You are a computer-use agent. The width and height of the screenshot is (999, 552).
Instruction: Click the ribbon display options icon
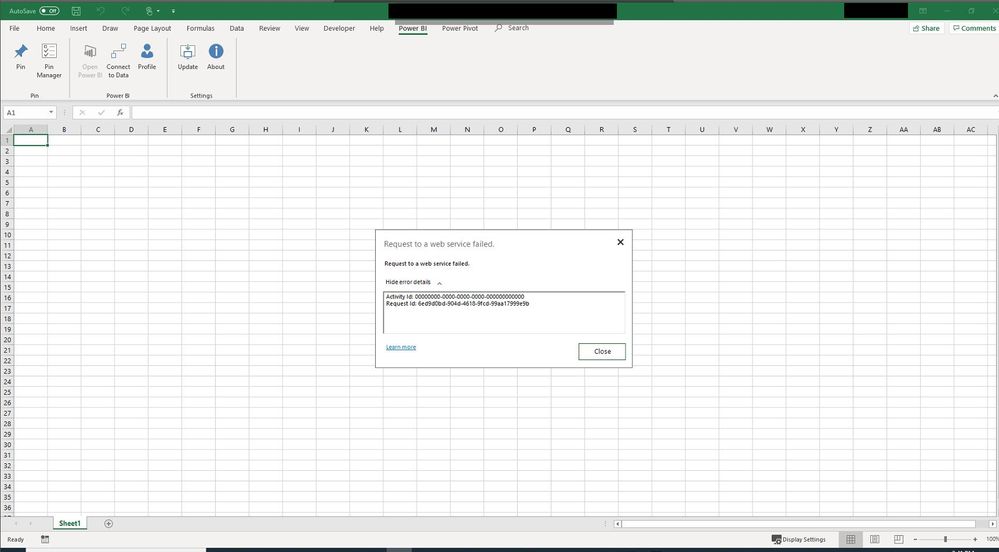tap(923, 11)
